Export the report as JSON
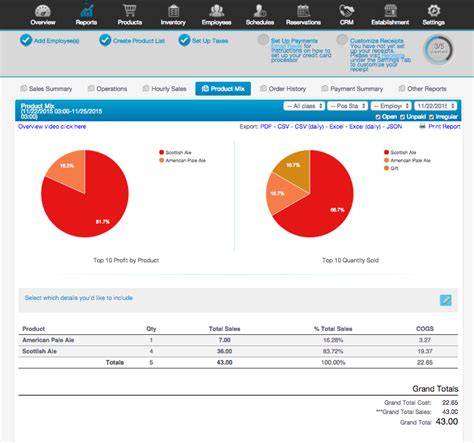 394,127
